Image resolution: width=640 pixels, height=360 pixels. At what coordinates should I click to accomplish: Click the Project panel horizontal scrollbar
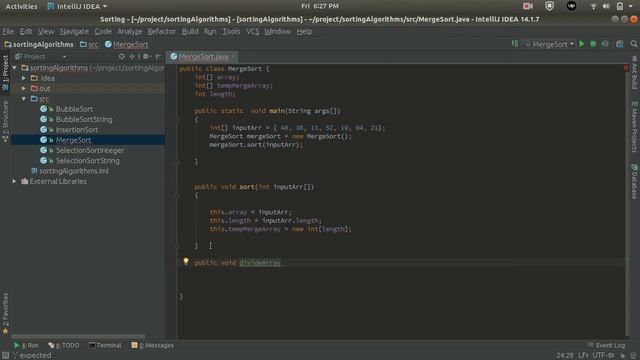pyautogui.click(x=78, y=337)
